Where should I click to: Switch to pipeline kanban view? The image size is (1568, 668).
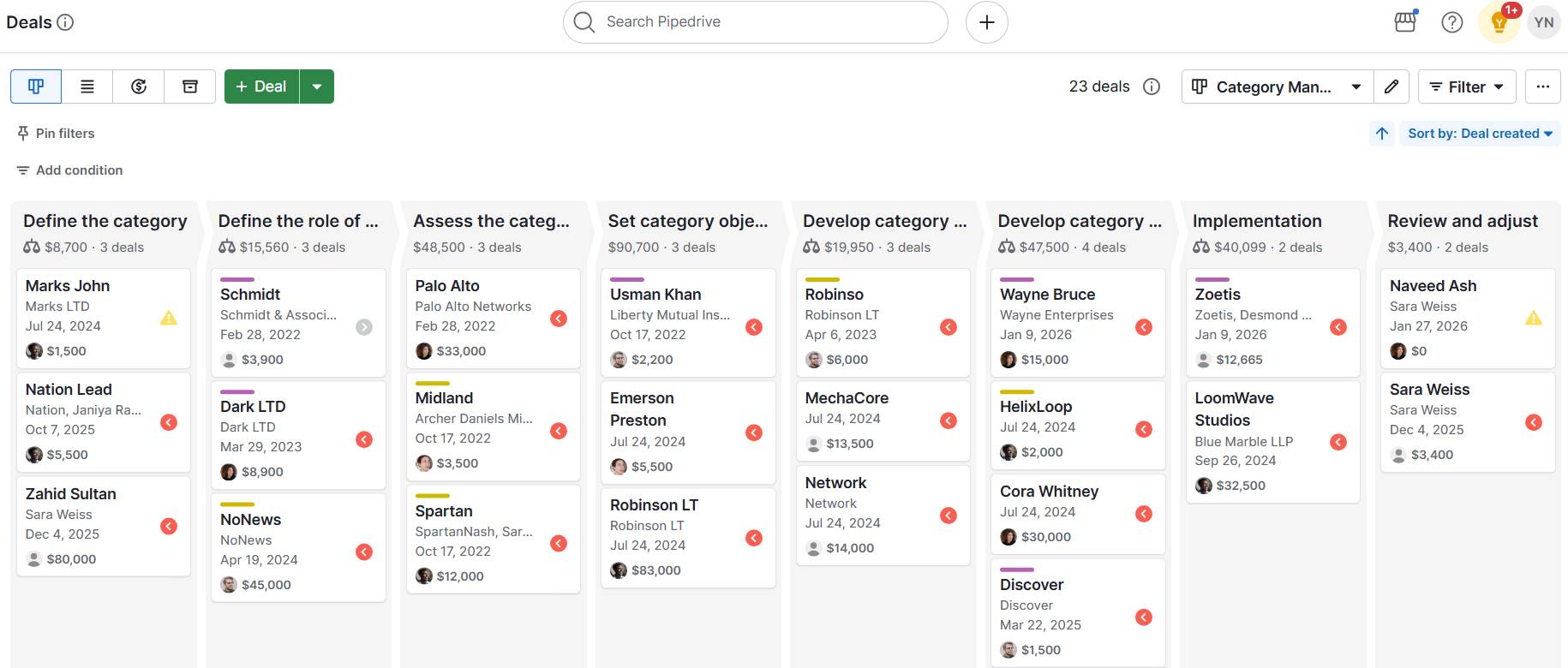(36, 86)
